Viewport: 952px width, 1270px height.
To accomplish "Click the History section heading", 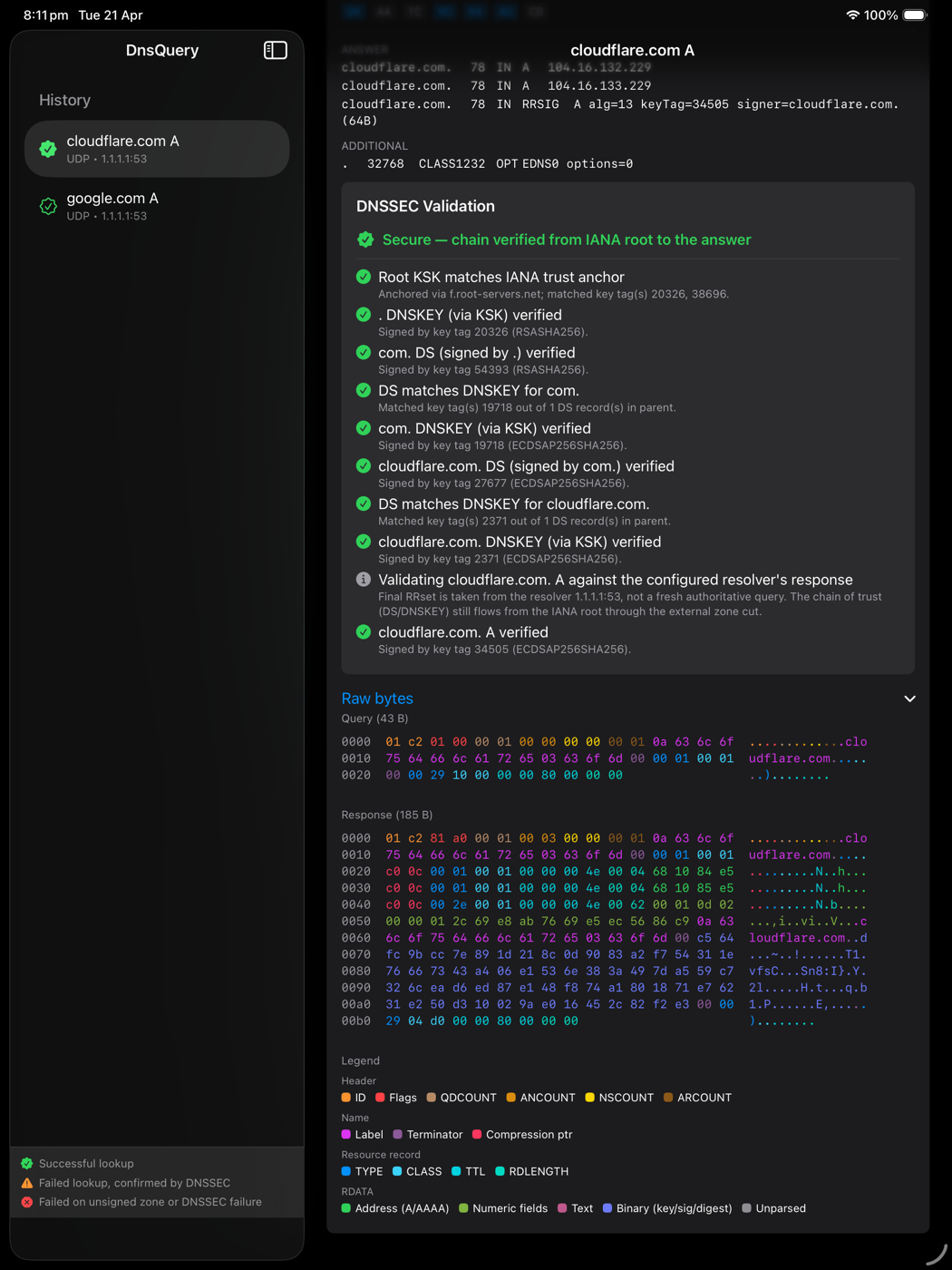I will (64, 100).
